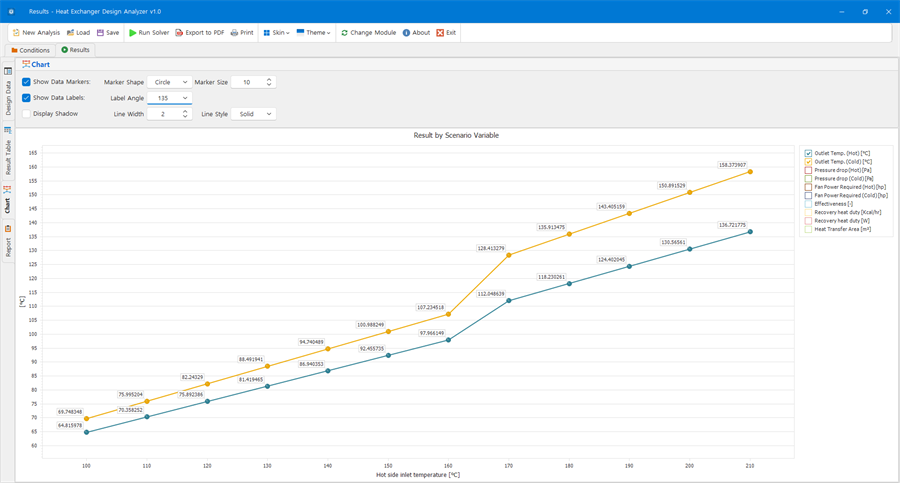900x483 pixels.
Task: Show the Fan Power Required (Cold) series
Action: pyautogui.click(x=808, y=195)
